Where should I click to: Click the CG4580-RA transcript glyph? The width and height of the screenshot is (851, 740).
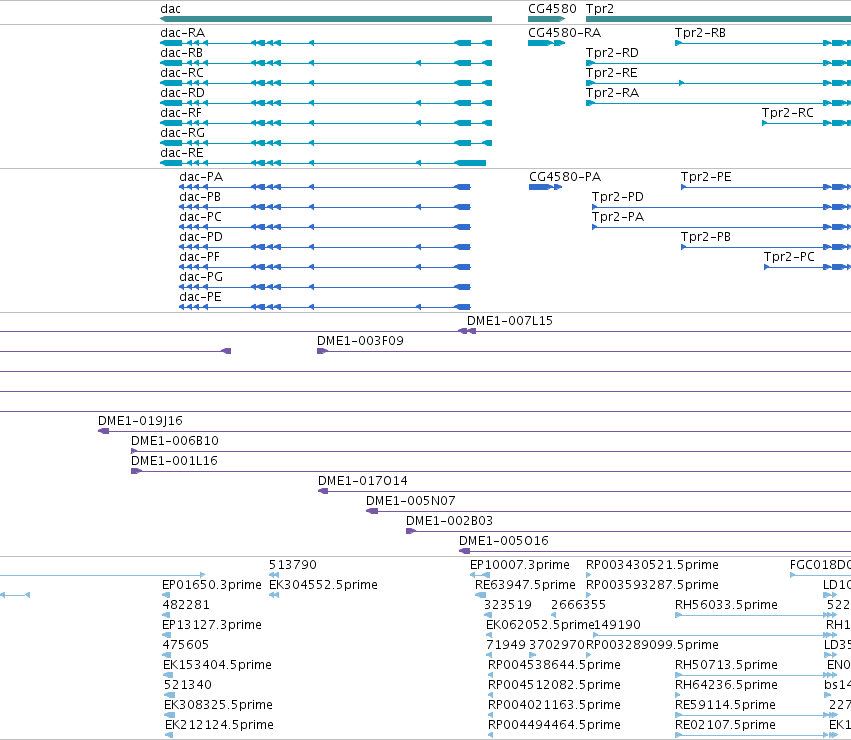[547, 43]
